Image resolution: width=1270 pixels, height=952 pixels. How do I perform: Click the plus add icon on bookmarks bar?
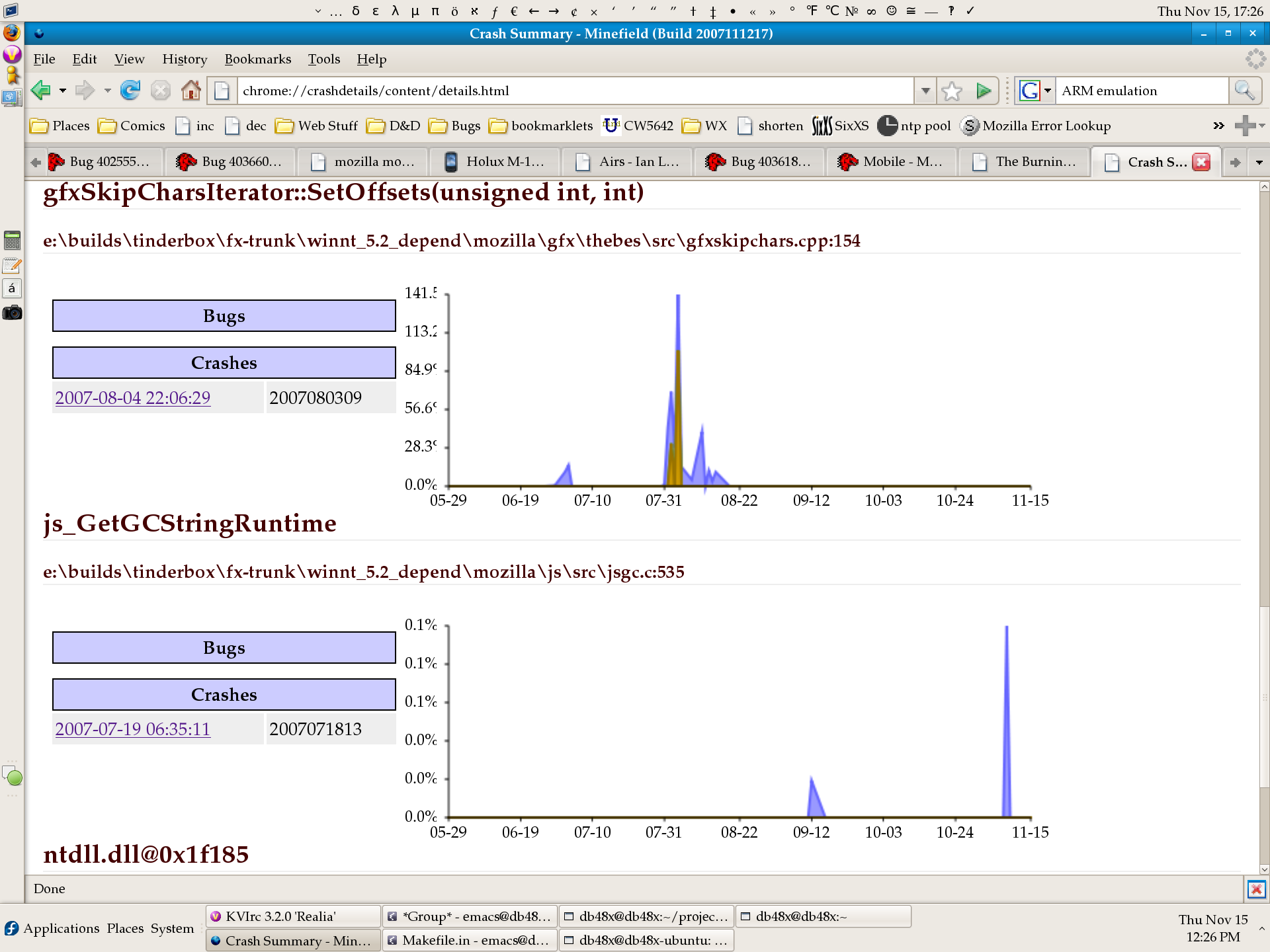1244,126
